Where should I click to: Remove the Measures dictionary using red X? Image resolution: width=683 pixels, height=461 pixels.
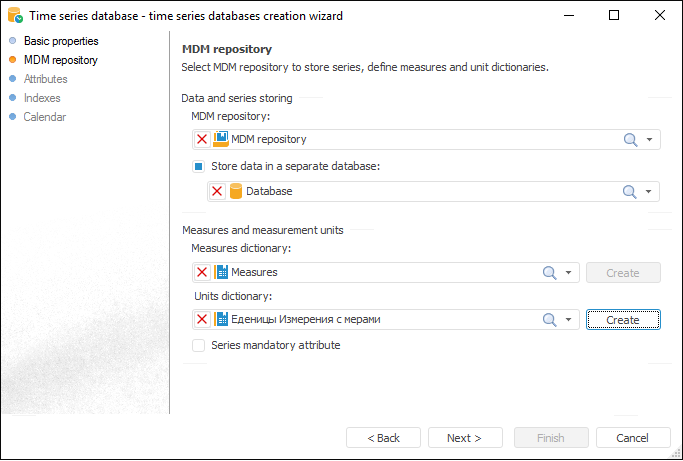[x=202, y=272]
